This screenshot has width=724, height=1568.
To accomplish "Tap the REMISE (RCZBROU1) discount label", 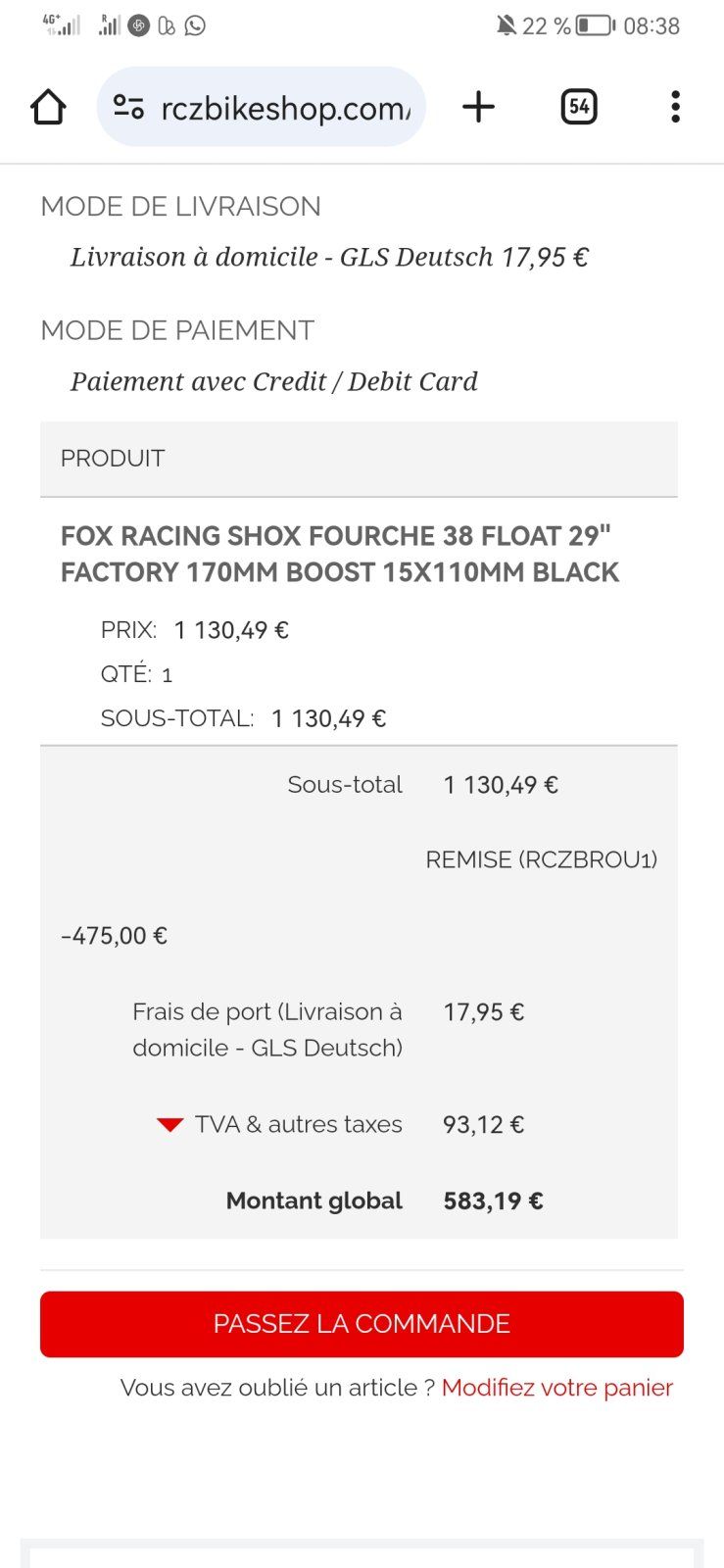I will tap(541, 859).
